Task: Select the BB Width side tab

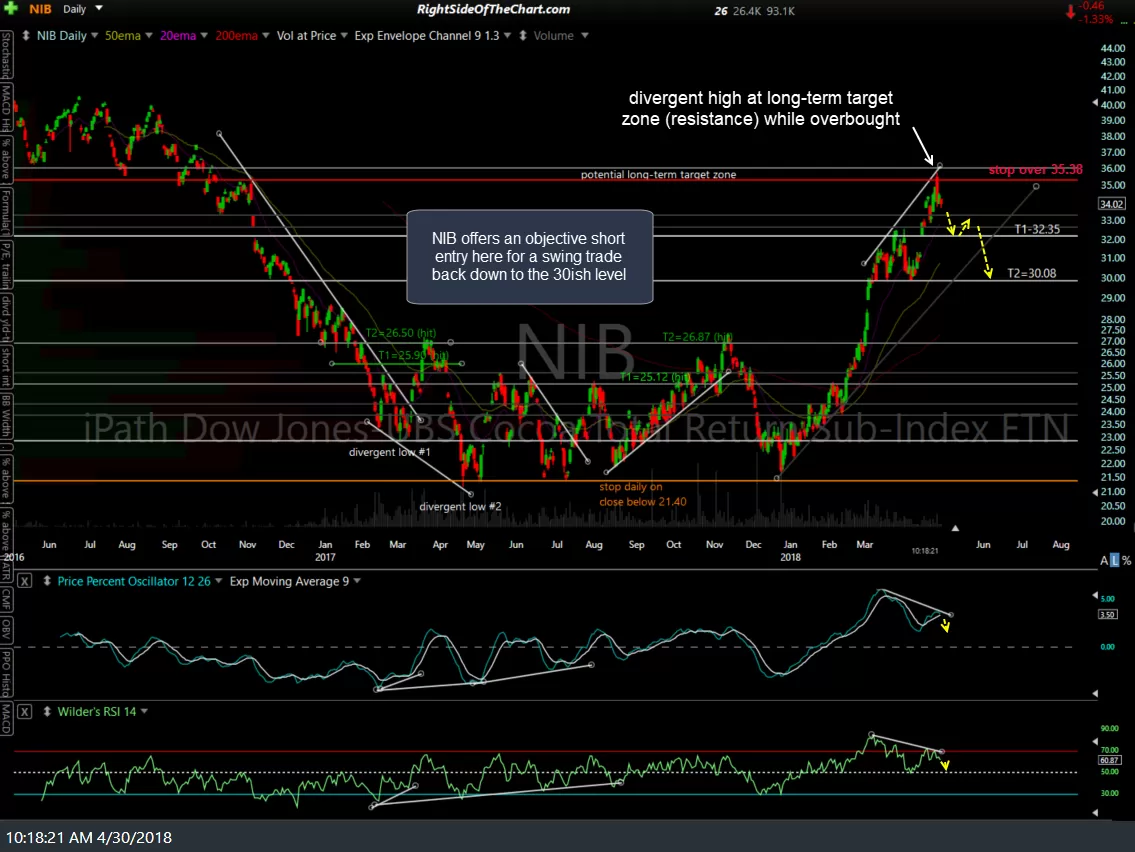Action: pyautogui.click(x=6, y=416)
